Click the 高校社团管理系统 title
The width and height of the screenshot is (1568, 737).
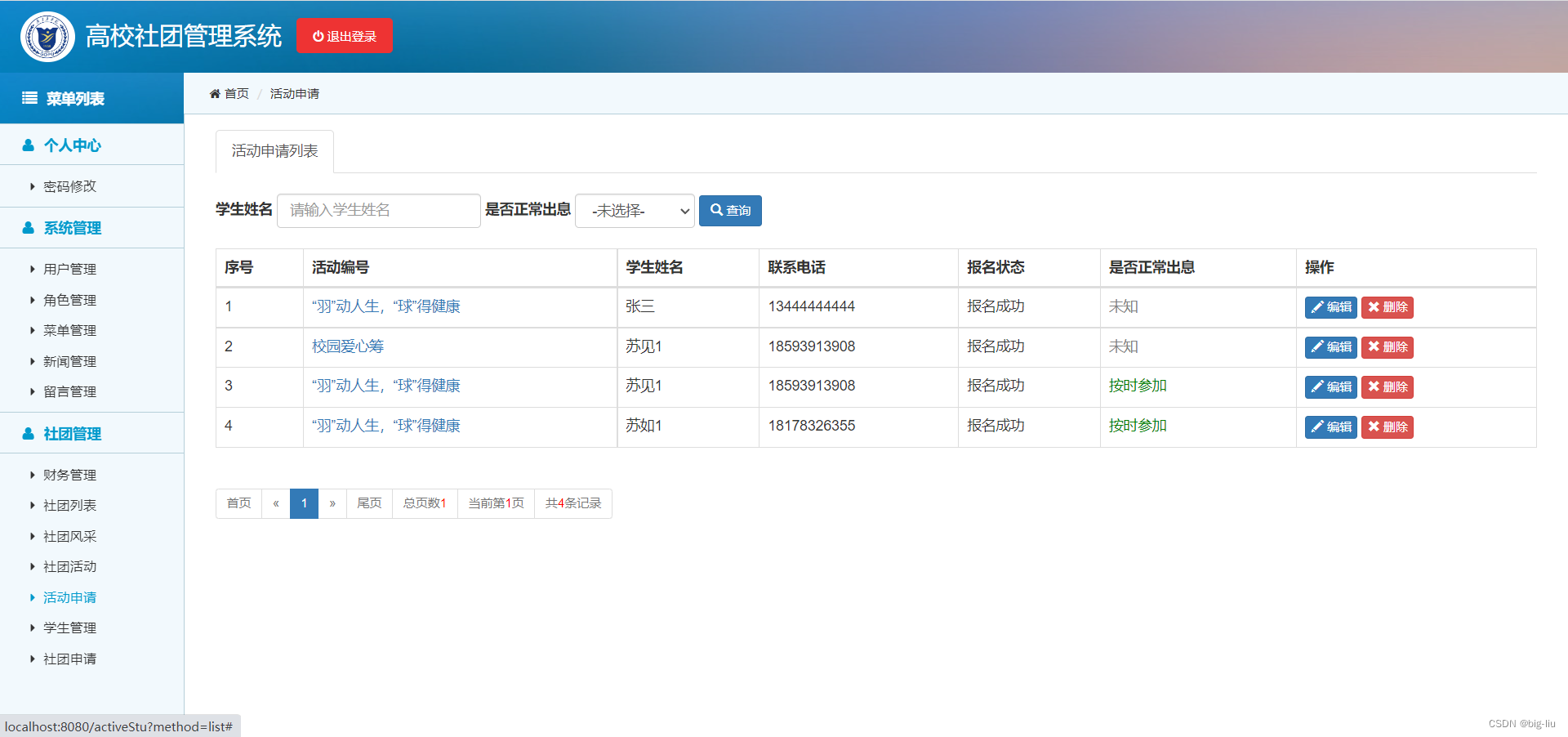[184, 36]
